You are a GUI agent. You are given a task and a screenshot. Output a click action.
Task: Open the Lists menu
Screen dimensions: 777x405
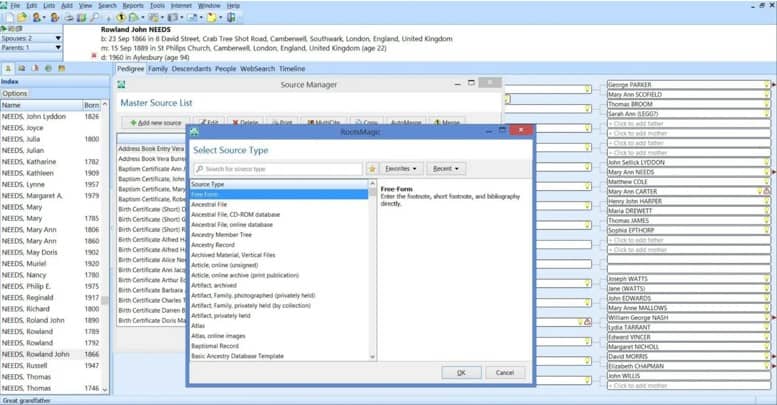click(49, 5)
